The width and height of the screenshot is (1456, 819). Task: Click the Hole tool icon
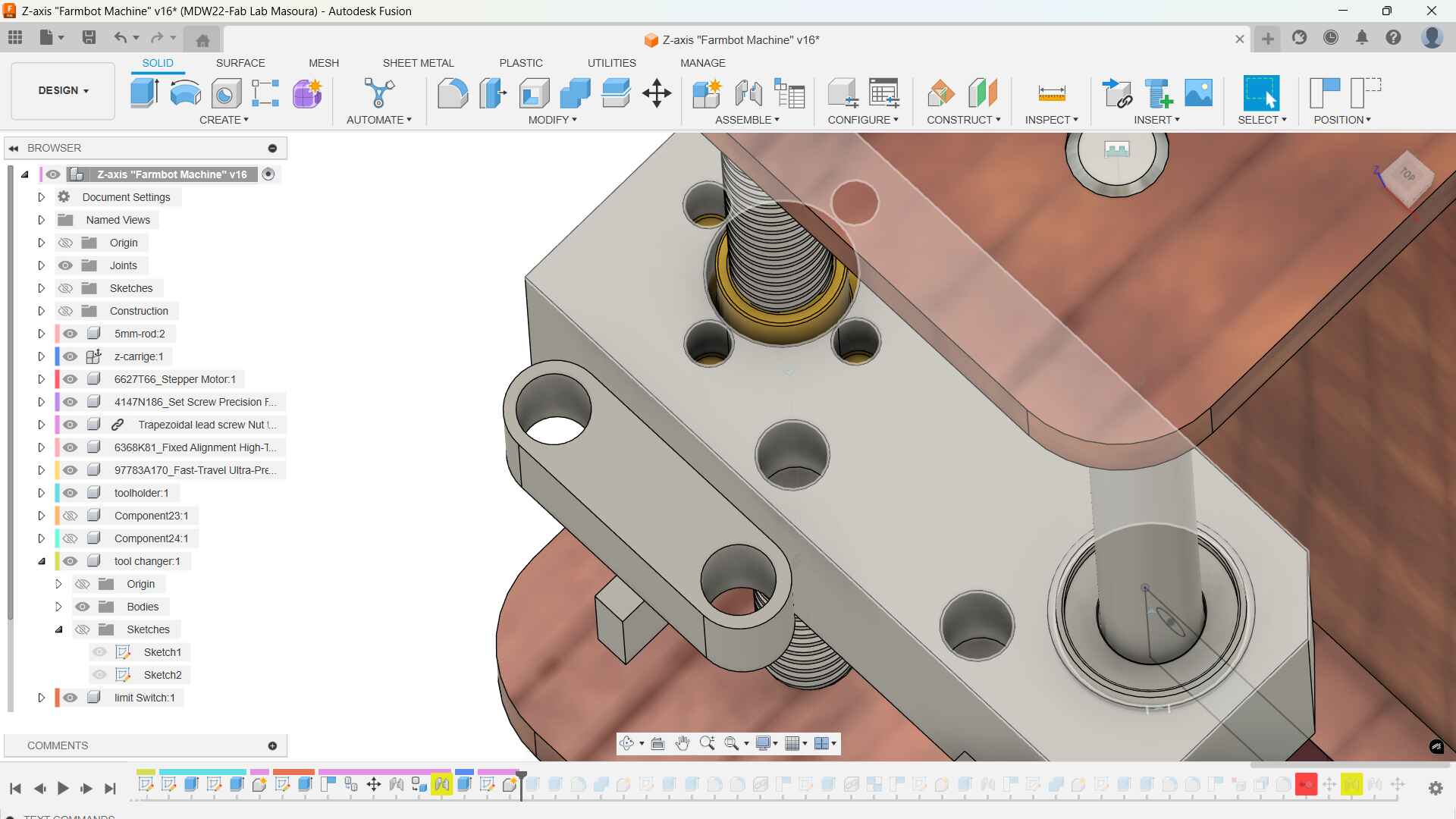226,93
